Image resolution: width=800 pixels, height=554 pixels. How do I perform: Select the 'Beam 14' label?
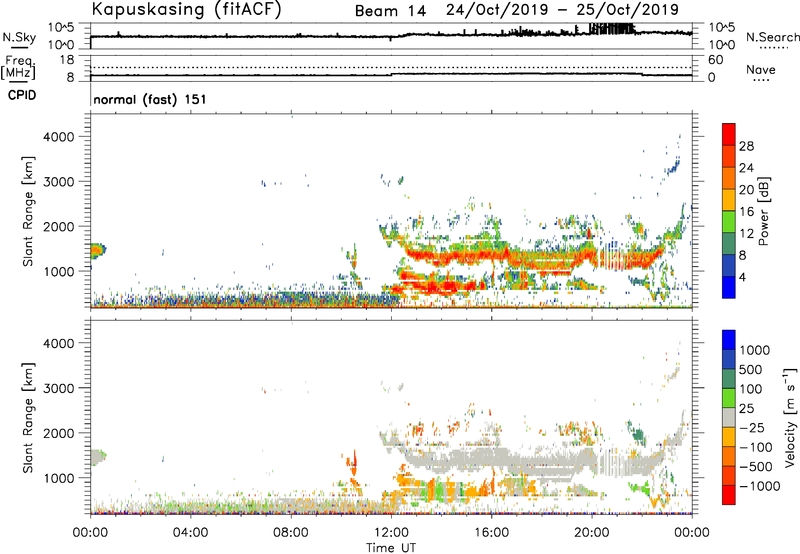390,11
